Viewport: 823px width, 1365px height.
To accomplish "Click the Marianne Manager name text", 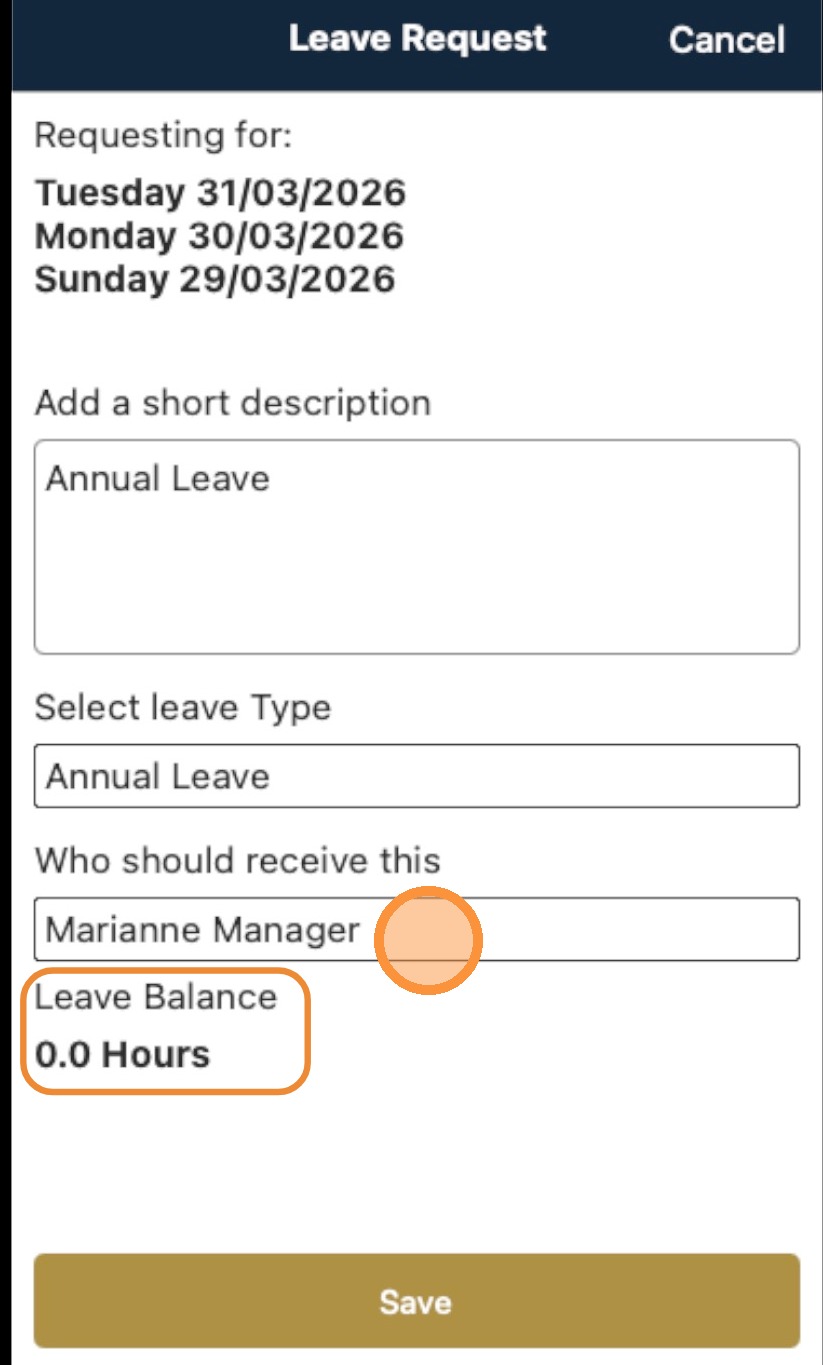I will point(202,931).
